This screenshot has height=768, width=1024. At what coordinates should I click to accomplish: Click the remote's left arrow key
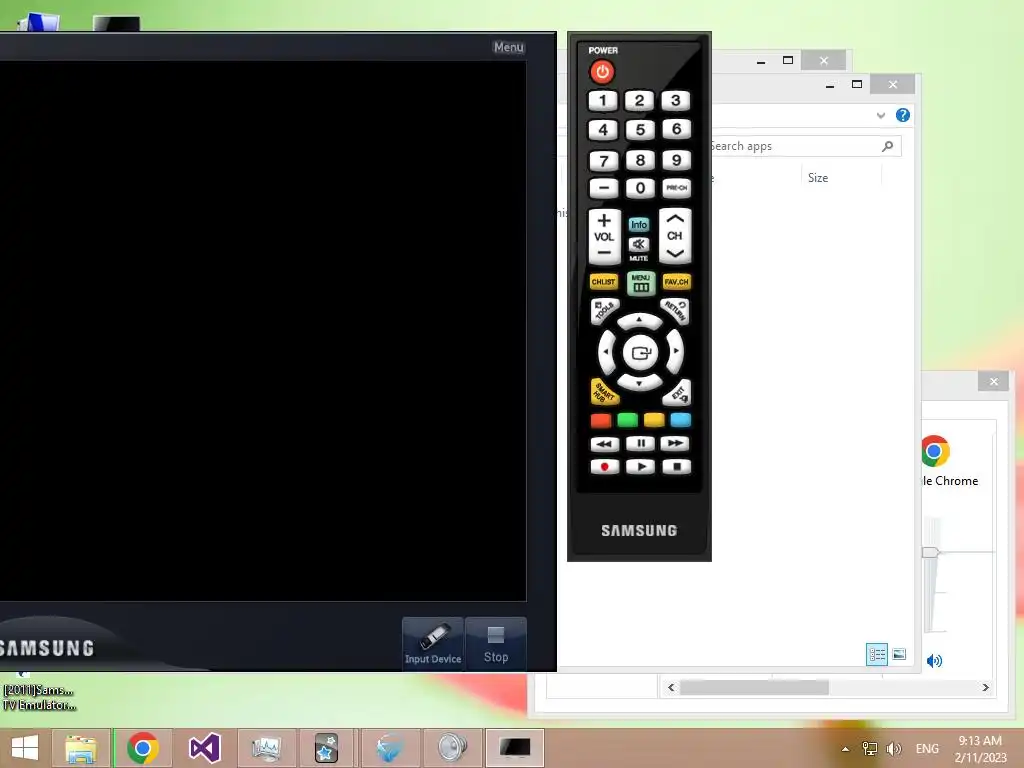tap(607, 351)
